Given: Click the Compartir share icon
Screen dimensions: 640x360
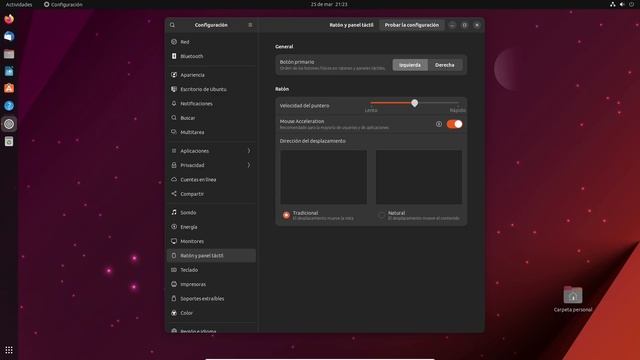Looking at the screenshot, I should click(x=174, y=193).
